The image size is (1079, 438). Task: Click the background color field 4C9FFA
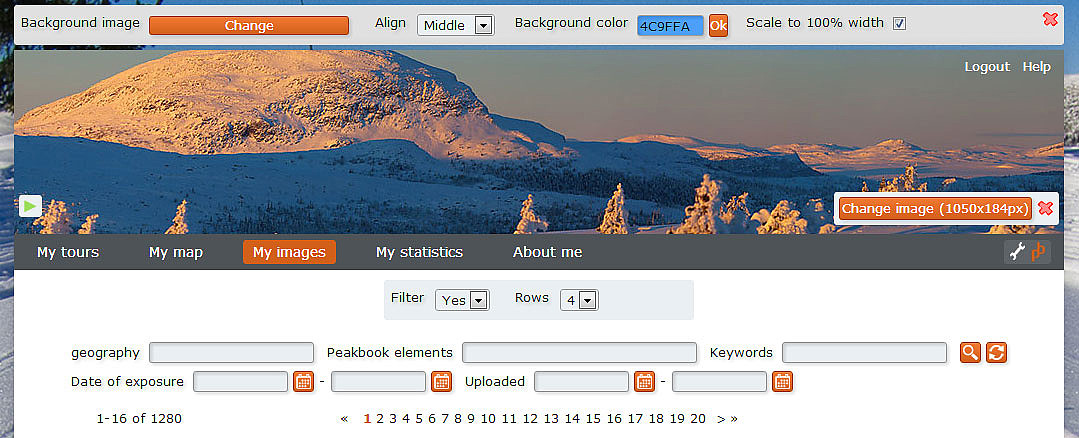point(670,26)
